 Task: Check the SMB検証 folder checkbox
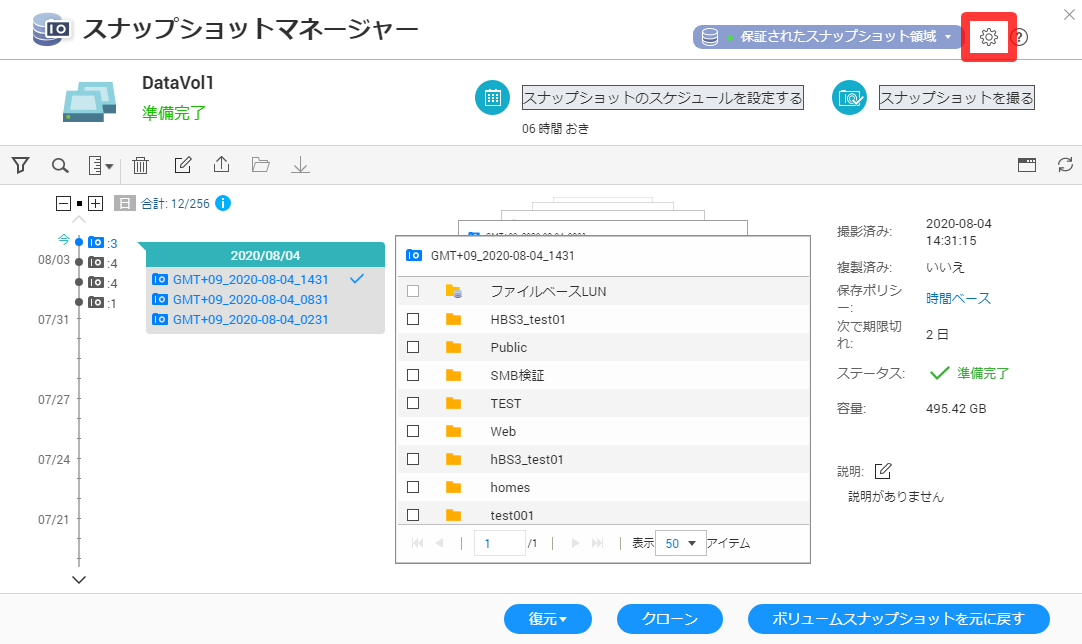pyautogui.click(x=413, y=375)
